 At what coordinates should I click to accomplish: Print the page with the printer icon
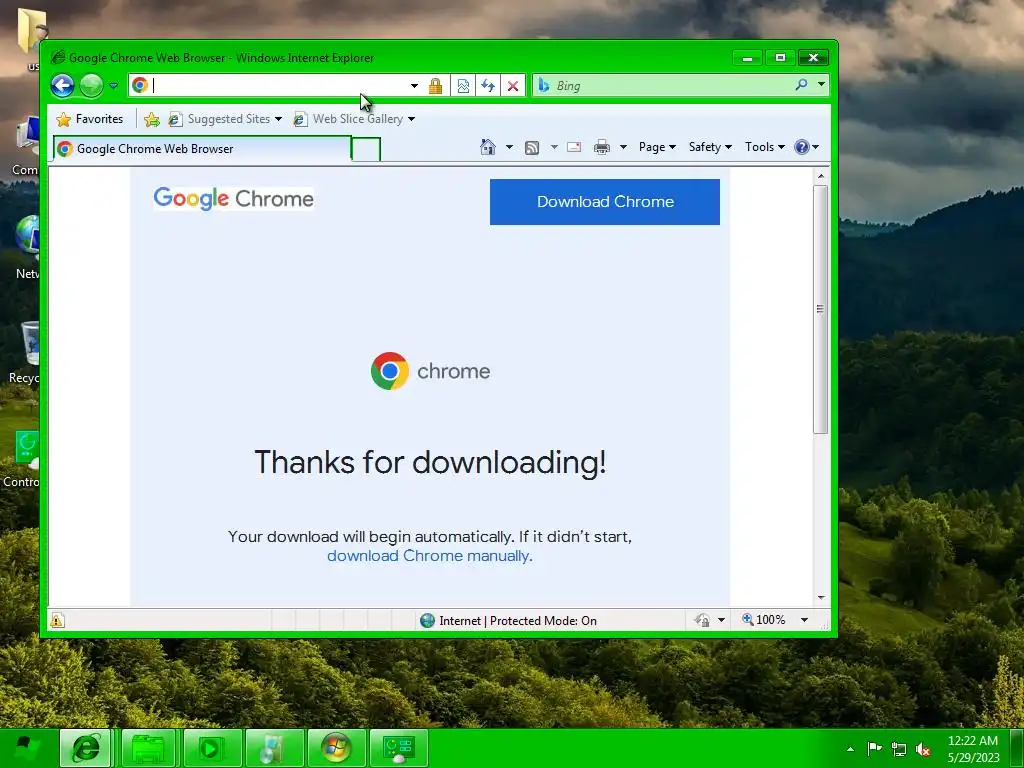pyautogui.click(x=601, y=147)
